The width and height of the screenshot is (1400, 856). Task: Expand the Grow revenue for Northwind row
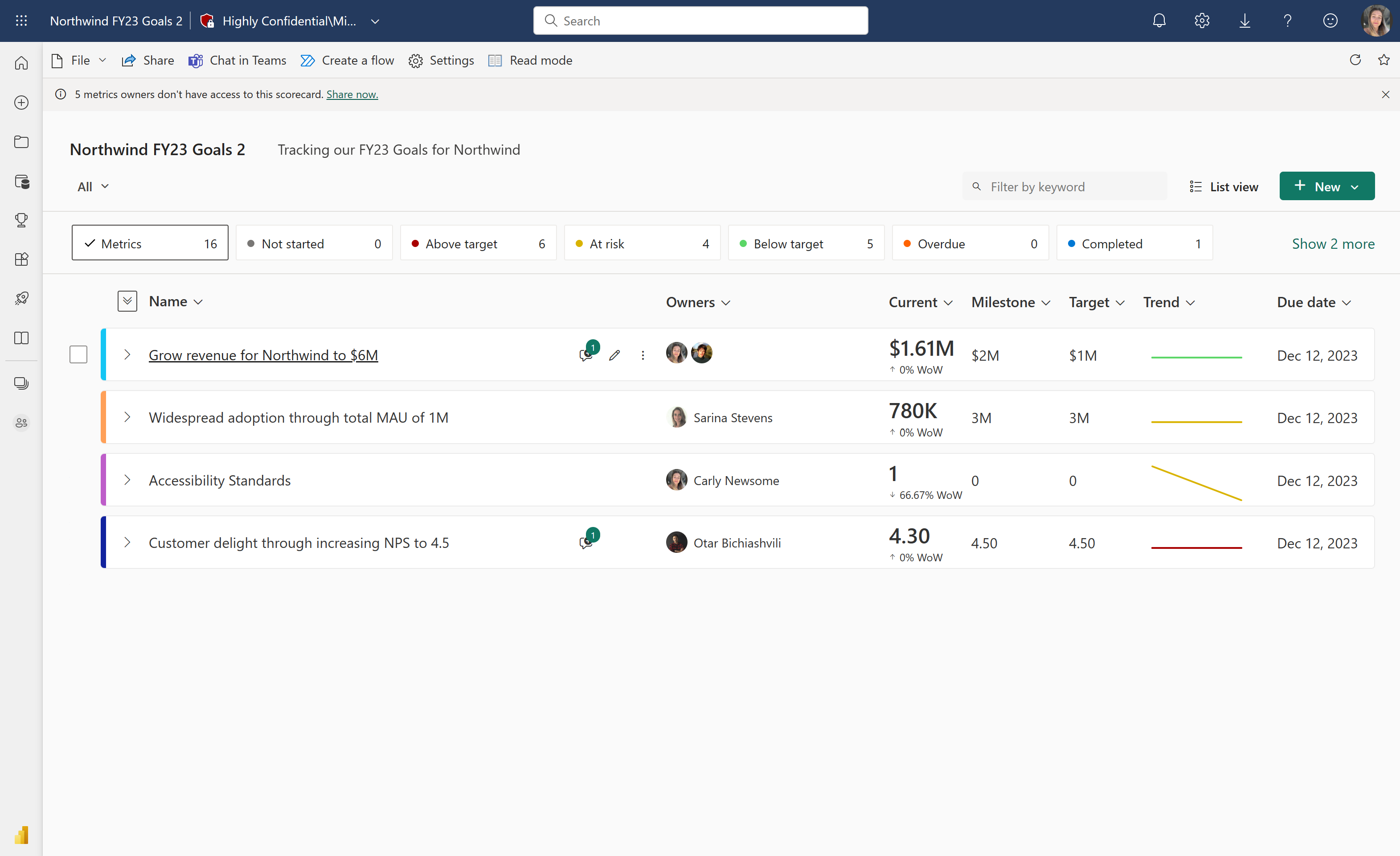coord(127,355)
